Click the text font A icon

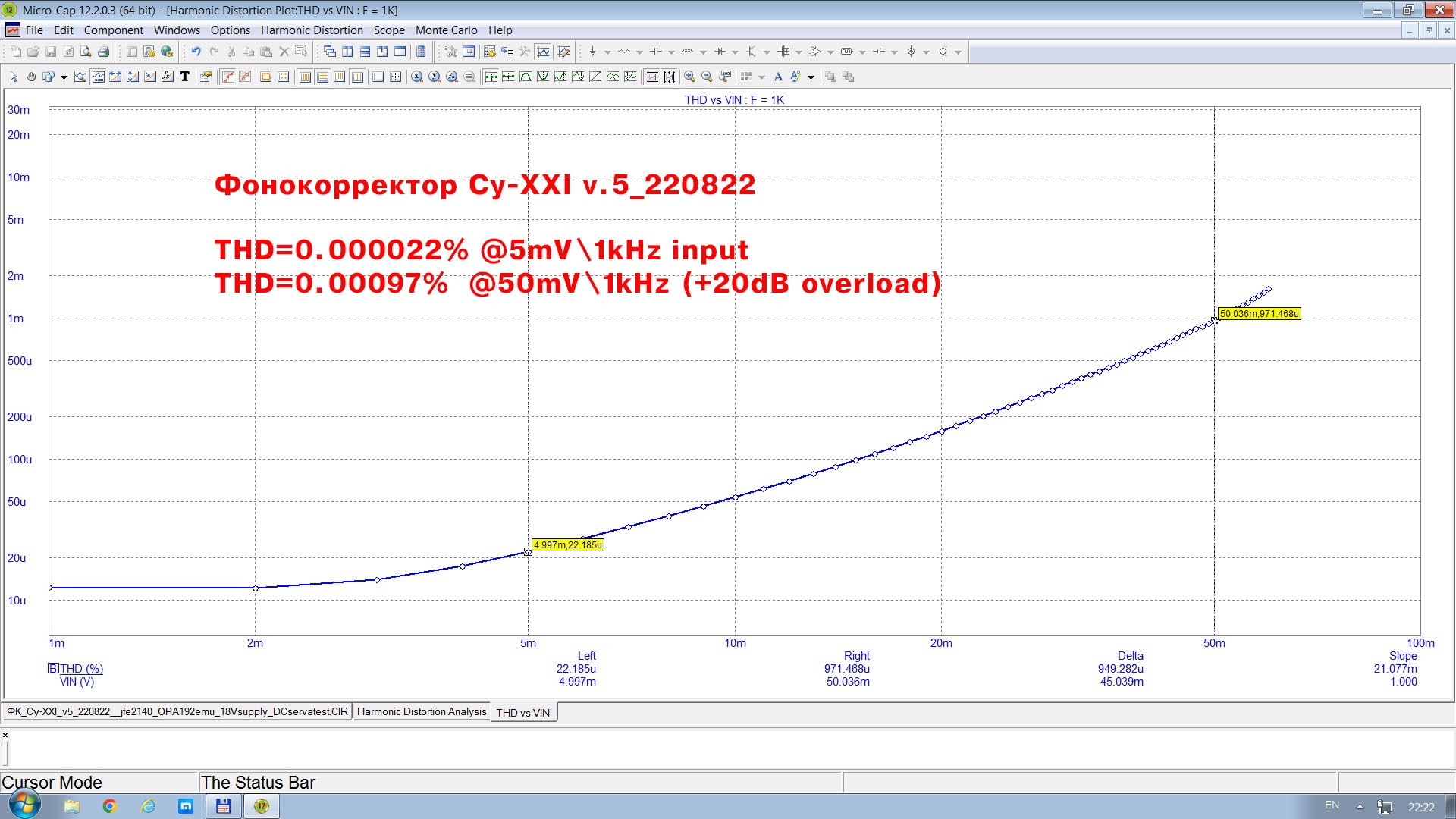point(778,77)
